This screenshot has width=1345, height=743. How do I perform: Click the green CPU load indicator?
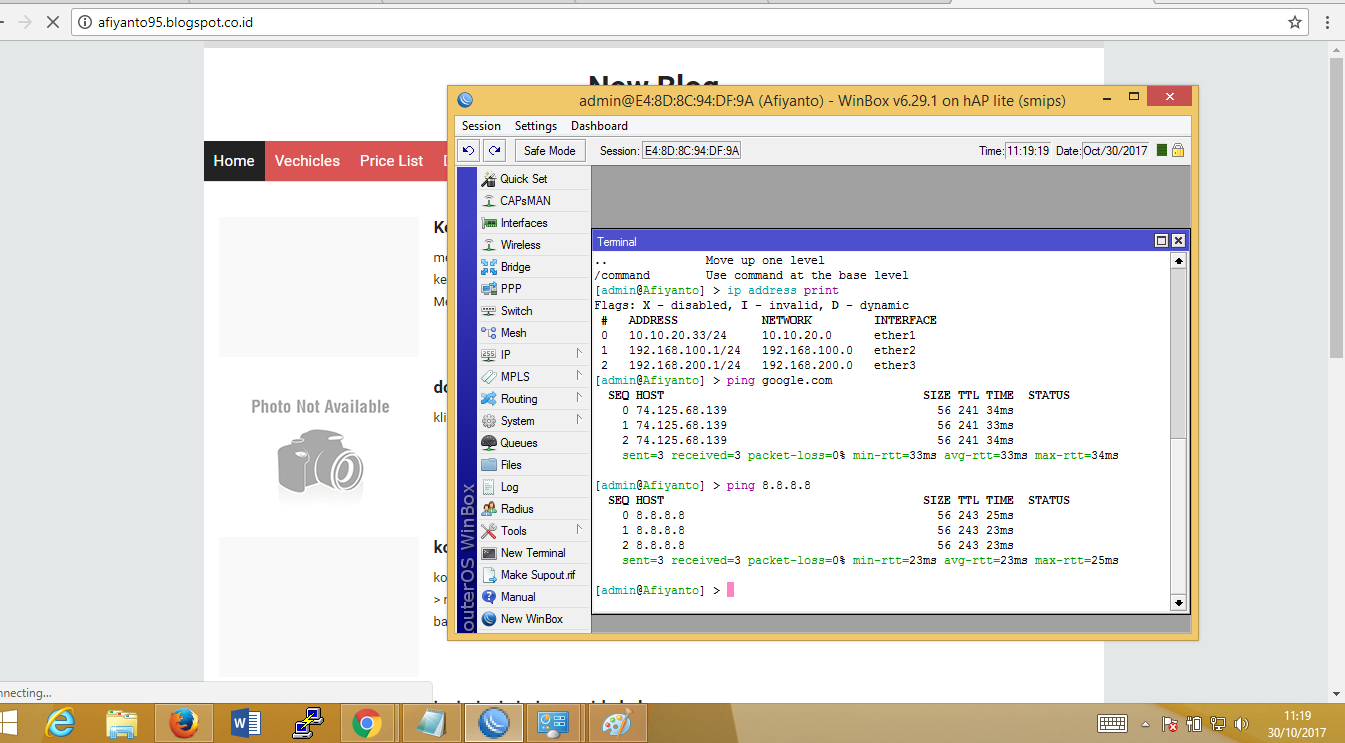(1162, 150)
